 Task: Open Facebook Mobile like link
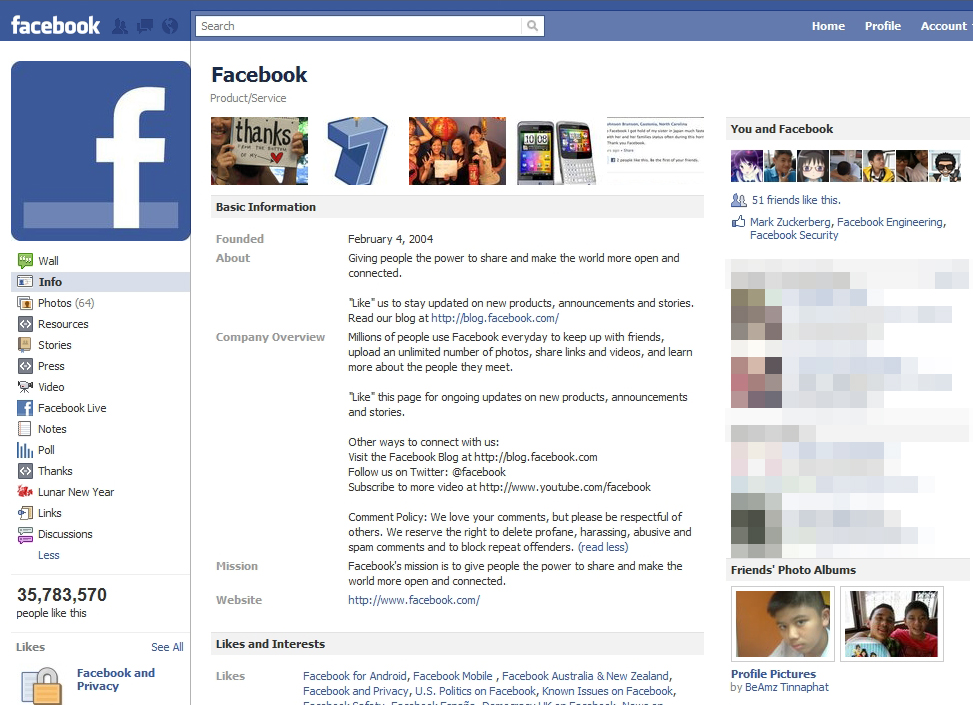point(452,676)
